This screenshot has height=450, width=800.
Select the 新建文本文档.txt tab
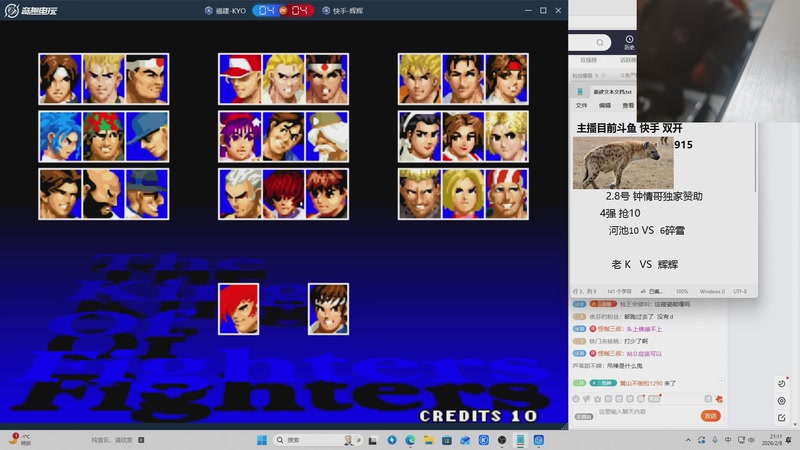(612, 92)
